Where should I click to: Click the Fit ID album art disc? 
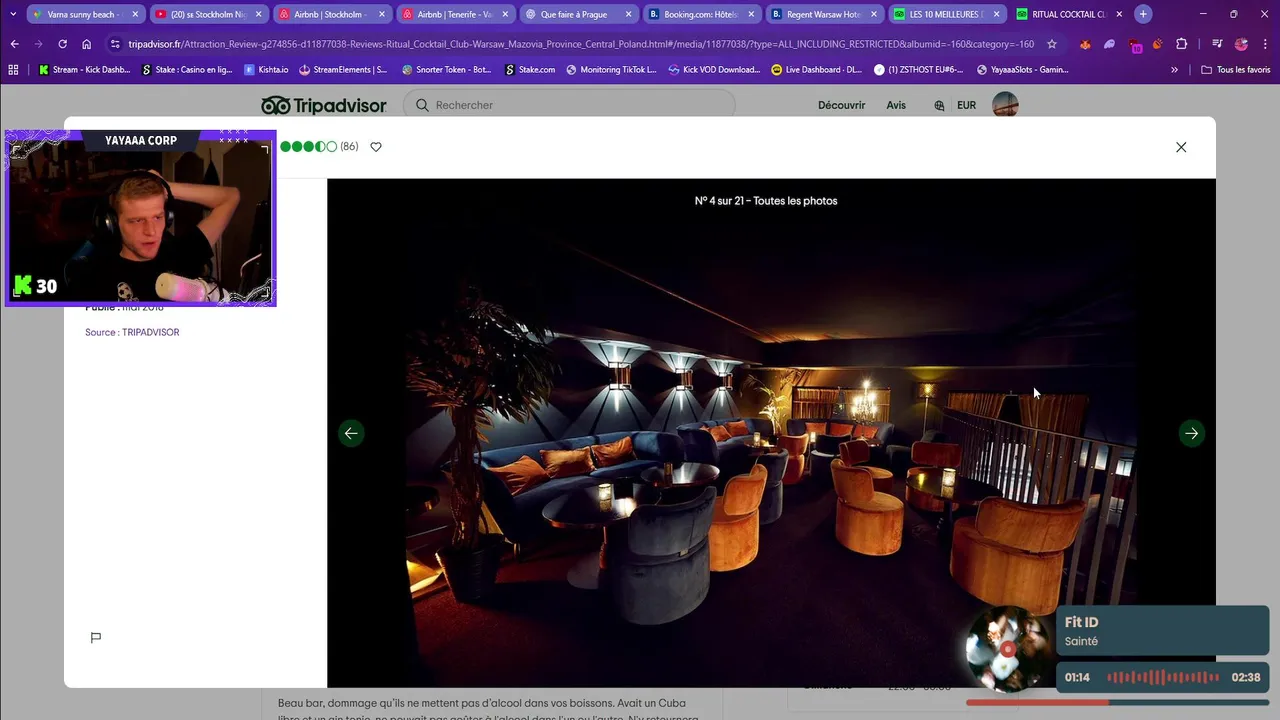[1008, 650]
